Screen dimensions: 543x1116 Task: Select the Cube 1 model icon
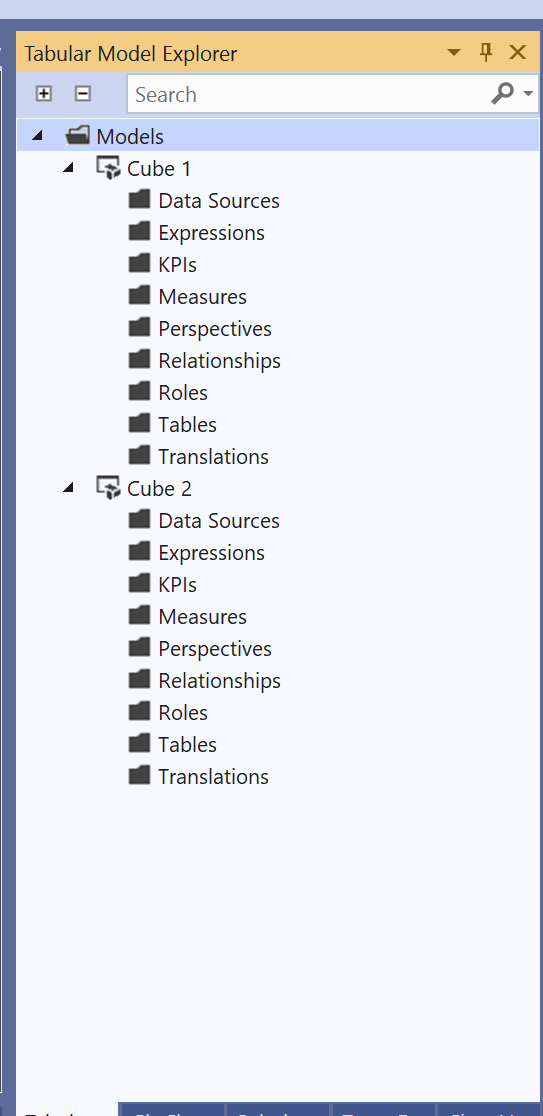tap(108, 169)
